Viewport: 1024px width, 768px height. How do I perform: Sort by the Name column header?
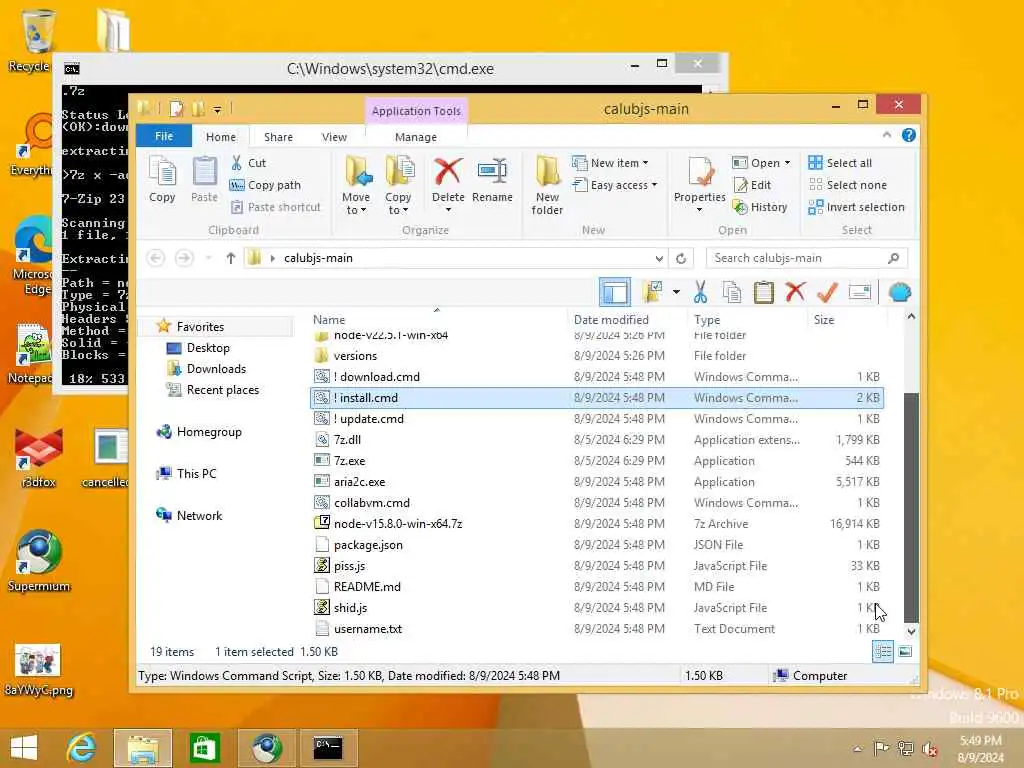437,319
